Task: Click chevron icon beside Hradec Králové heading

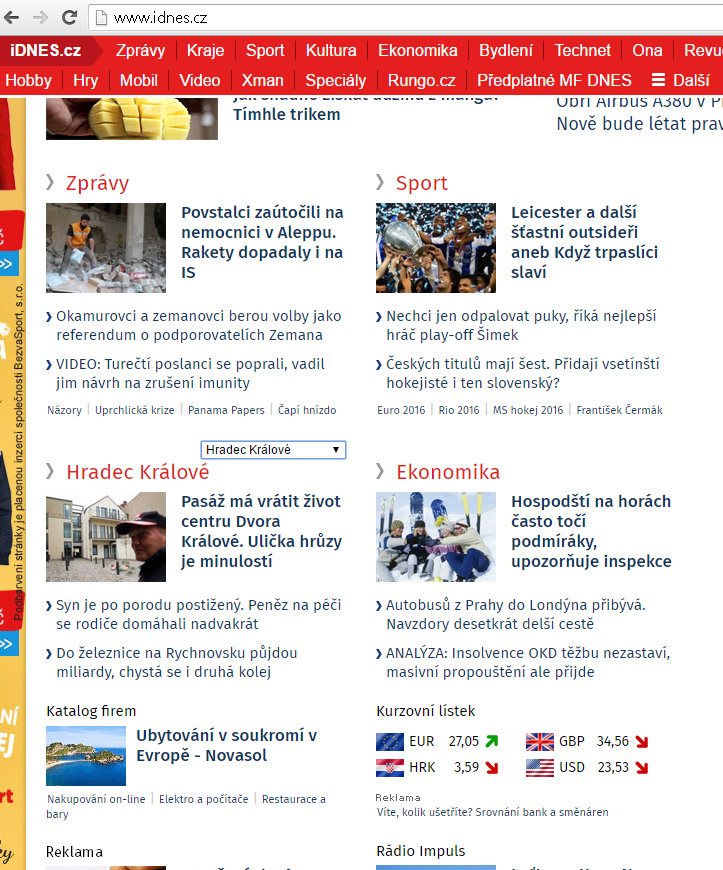Action: [x=50, y=471]
